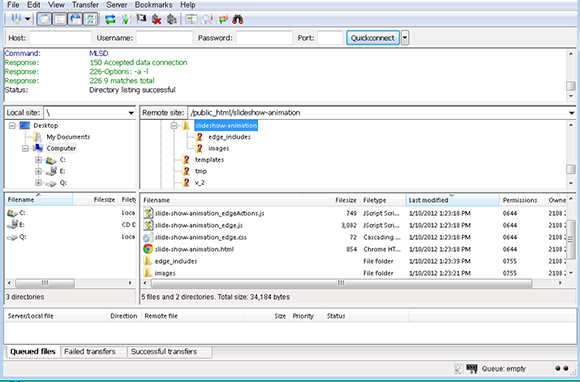Click the remote file list horizontal scrollbar
This screenshot has height=382, width=580.
(341, 283)
